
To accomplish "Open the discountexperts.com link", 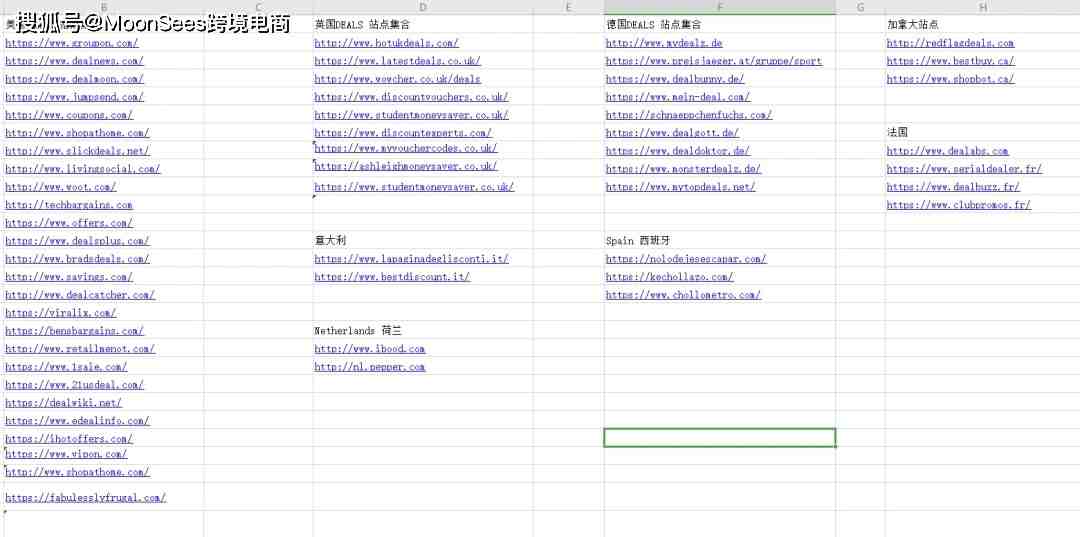I will click(x=403, y=133).
